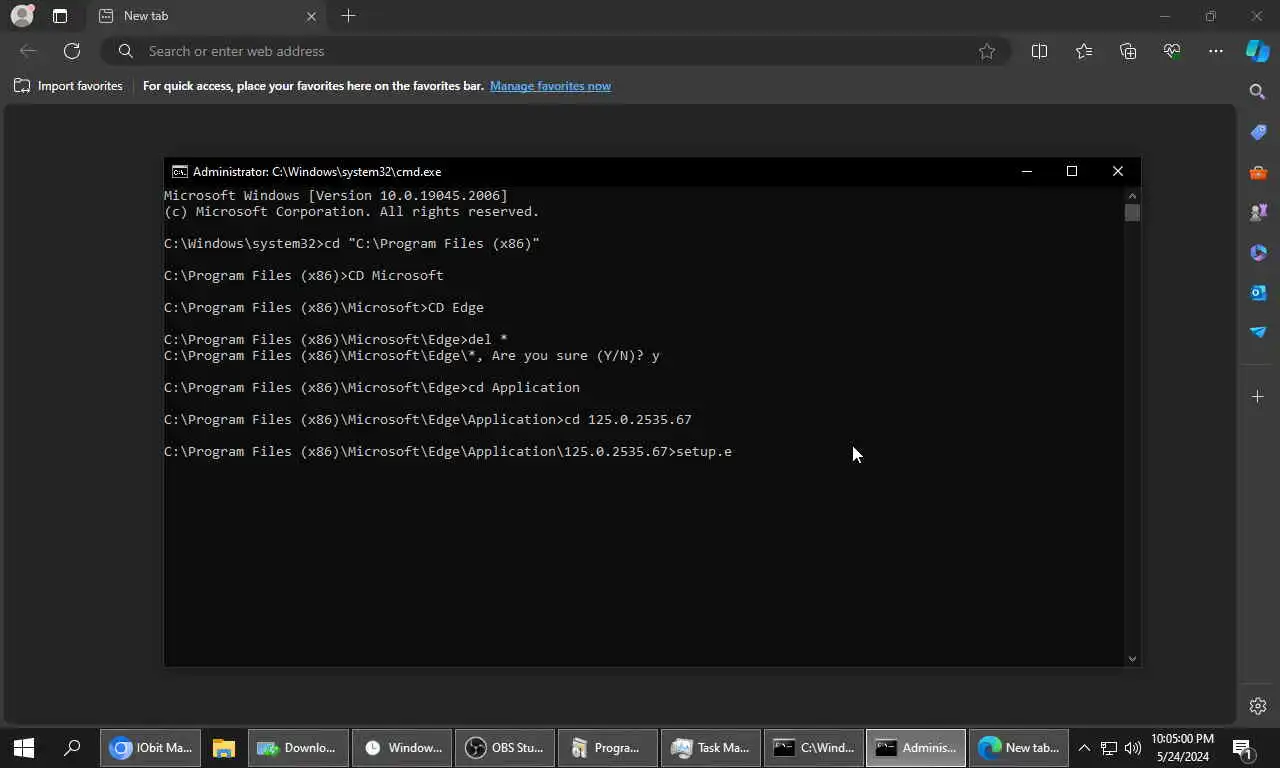Open volume tray icon

tap(1133, 747)
